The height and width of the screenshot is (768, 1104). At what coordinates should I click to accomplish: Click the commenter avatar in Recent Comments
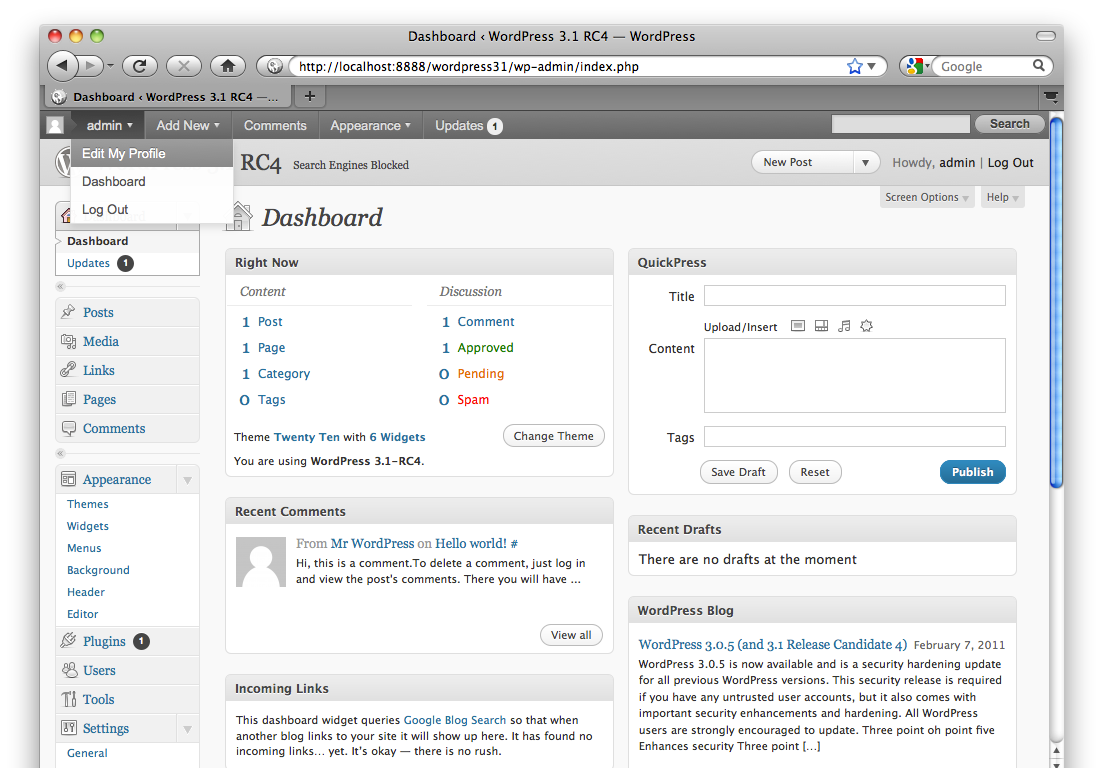(x=261, y=562)
